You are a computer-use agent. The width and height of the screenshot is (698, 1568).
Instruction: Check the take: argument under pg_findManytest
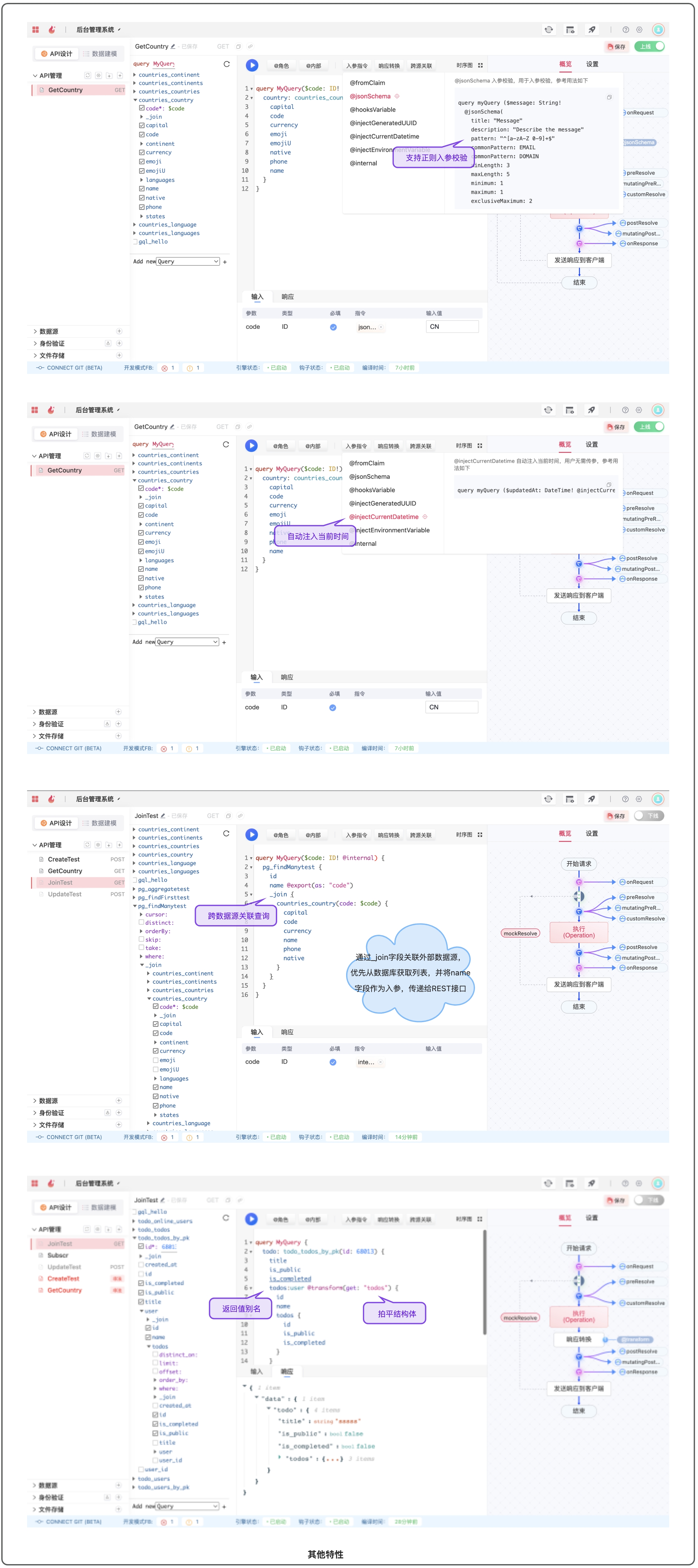point(141,948)
